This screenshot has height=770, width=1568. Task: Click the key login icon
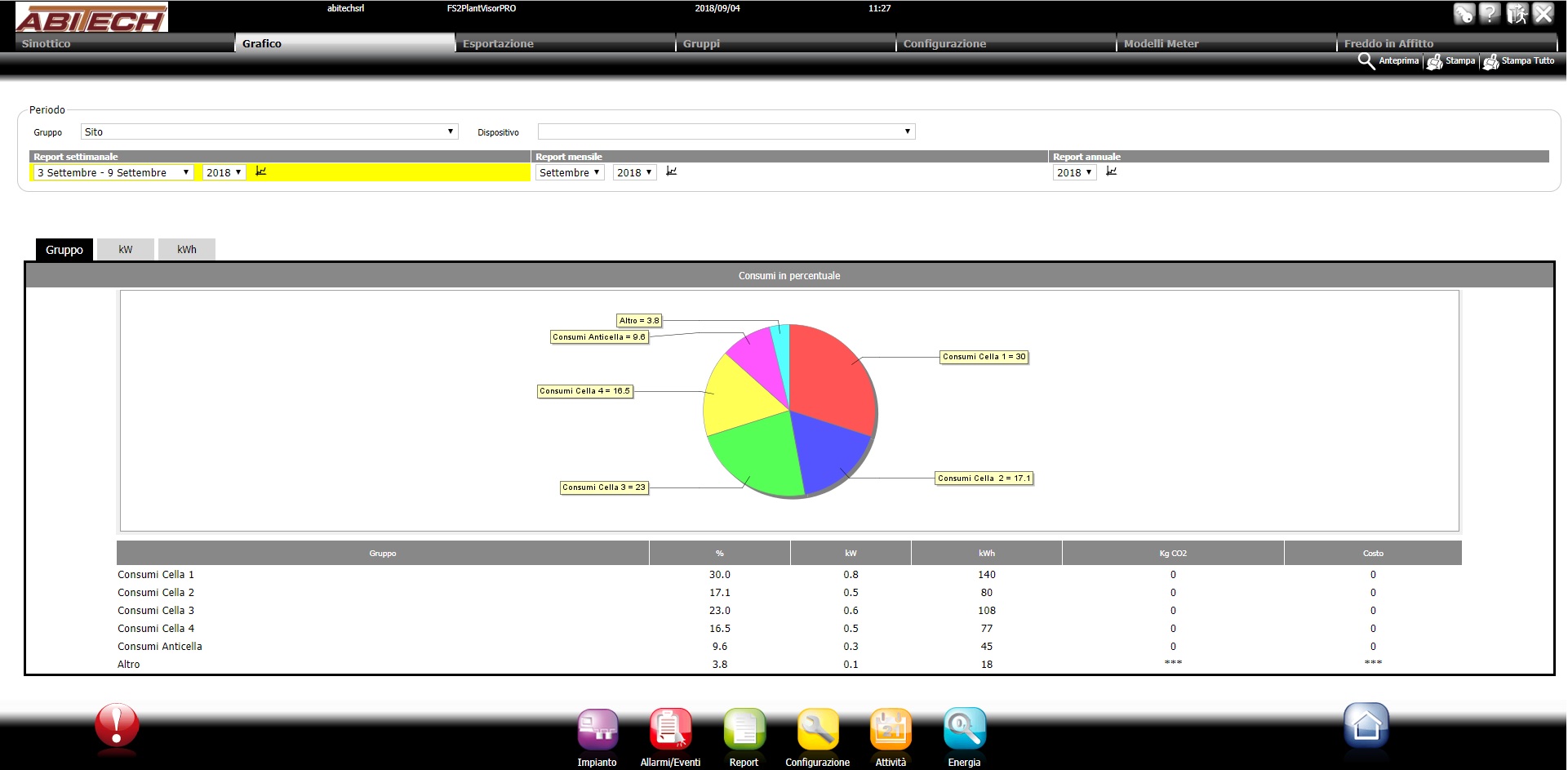1464,14
